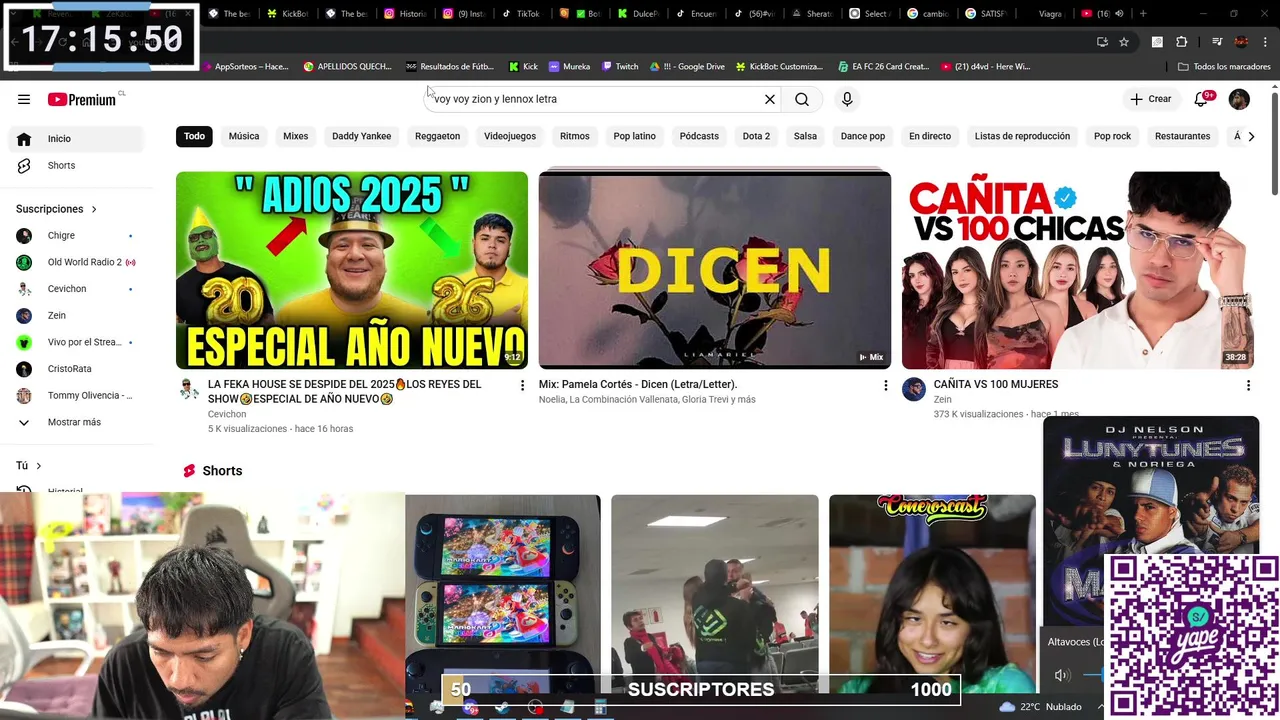This screenshot has height=720, width=1280.
Task: Open the office hug Short
Action: tap(715, 595)
